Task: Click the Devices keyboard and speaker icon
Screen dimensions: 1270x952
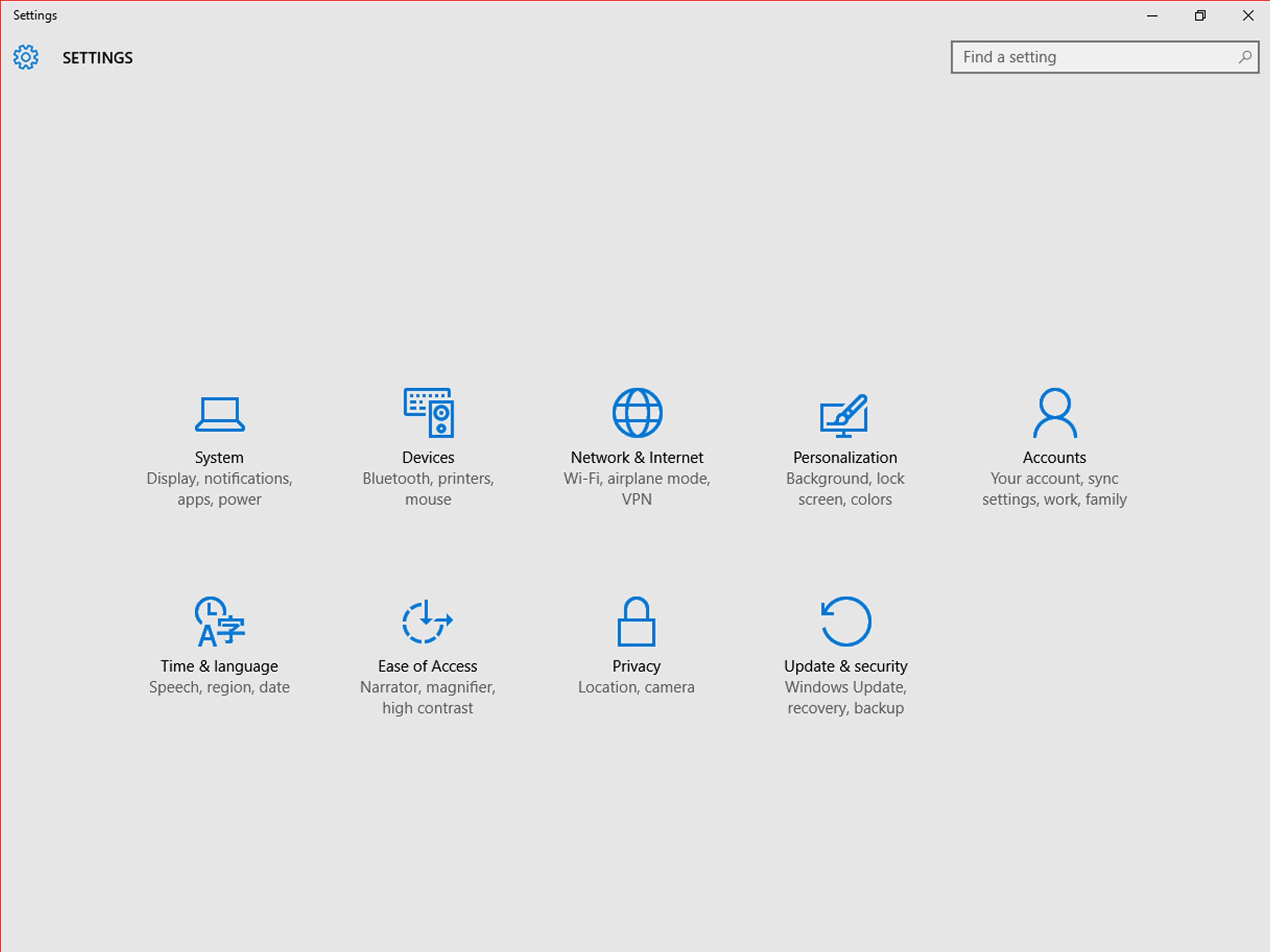Action: point(428,413)
